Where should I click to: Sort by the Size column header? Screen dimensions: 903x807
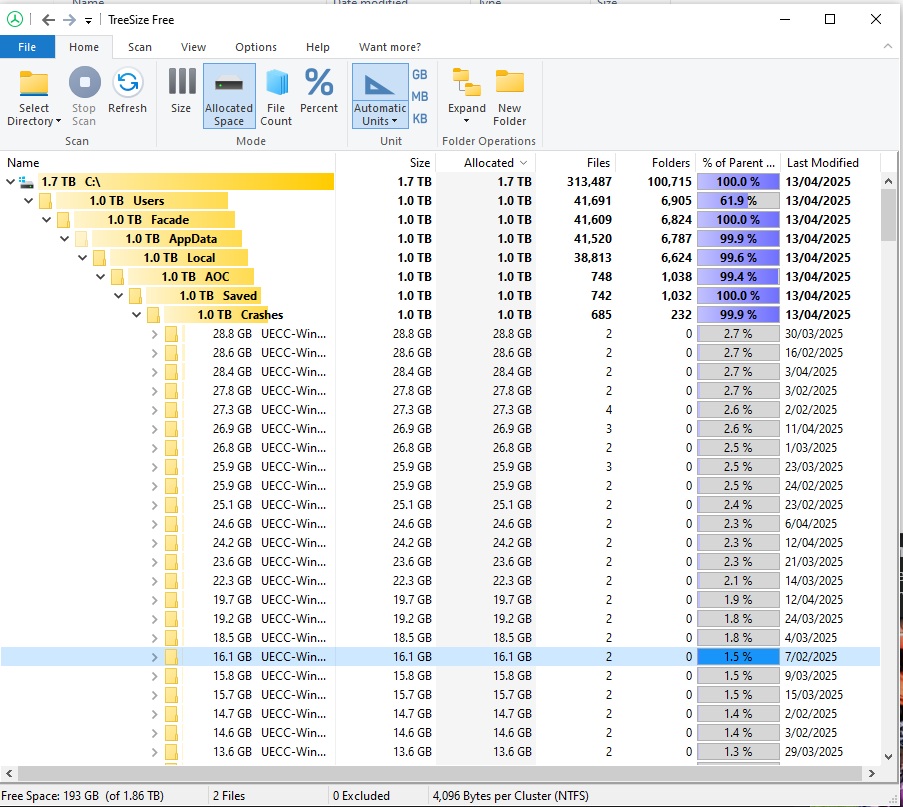[x=385, y=163]
